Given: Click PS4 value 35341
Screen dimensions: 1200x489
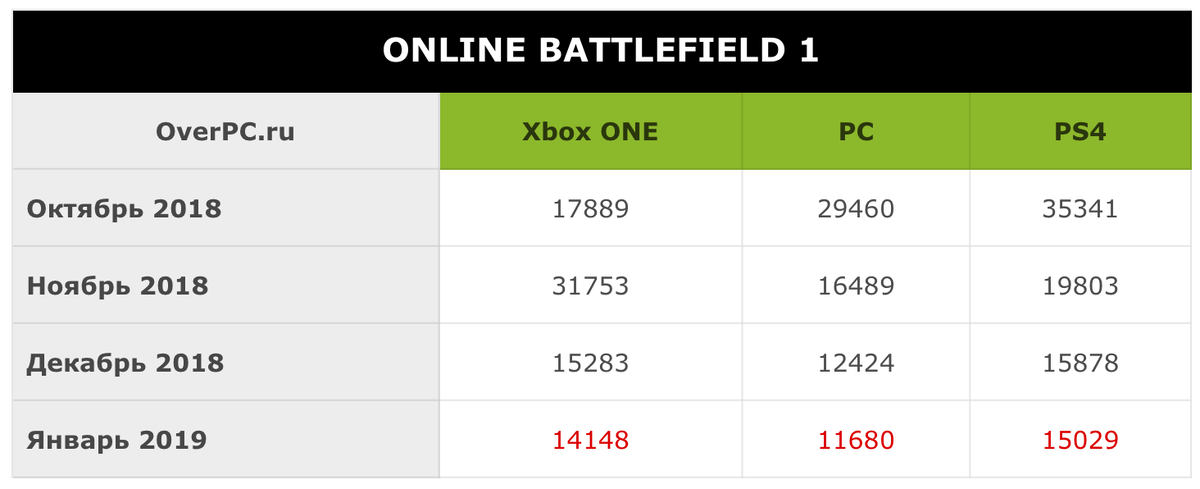Looking at the screenshot, I should (1080, 209).
